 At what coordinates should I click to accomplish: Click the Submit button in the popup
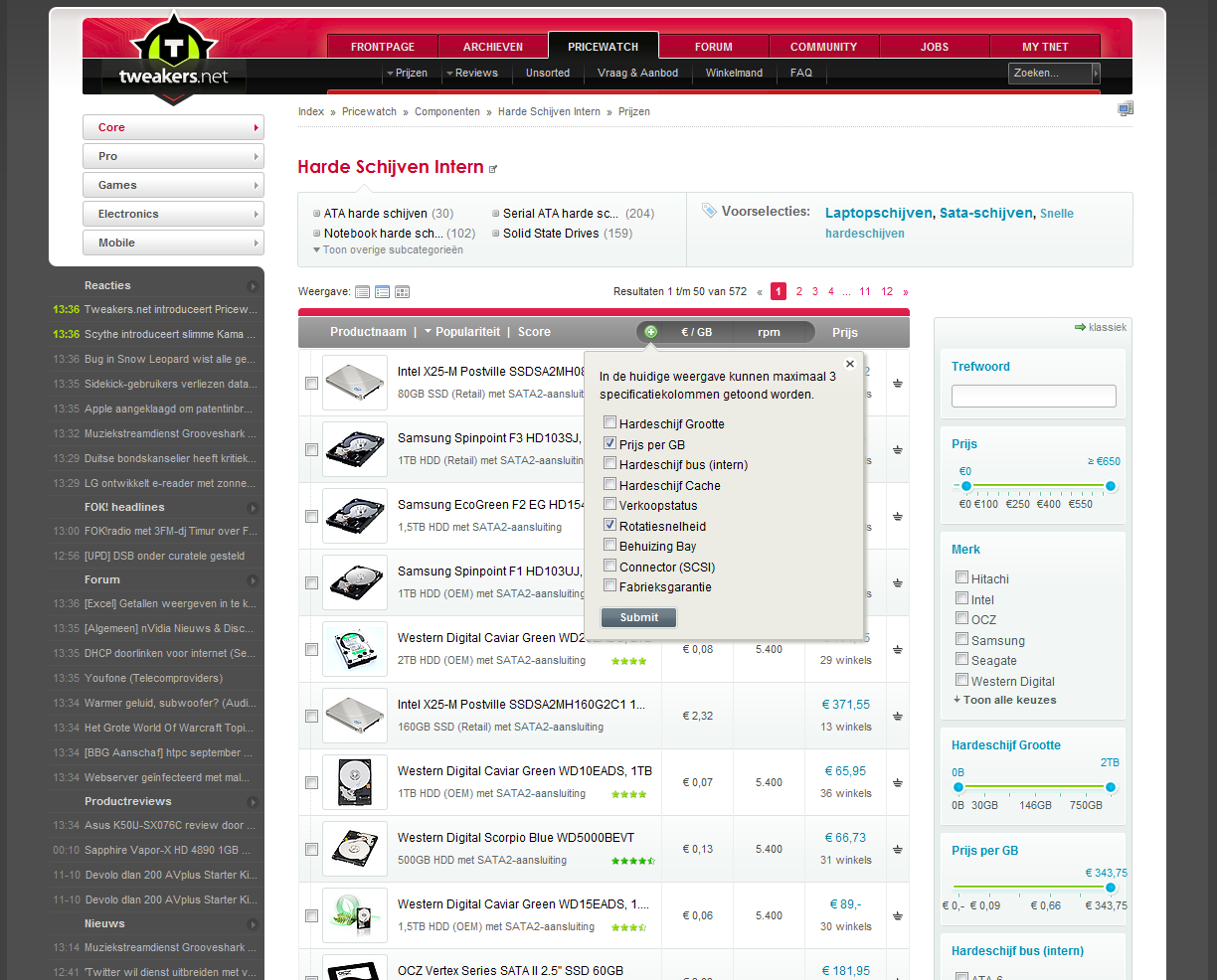pyautogui.click(x=638, y=617)
